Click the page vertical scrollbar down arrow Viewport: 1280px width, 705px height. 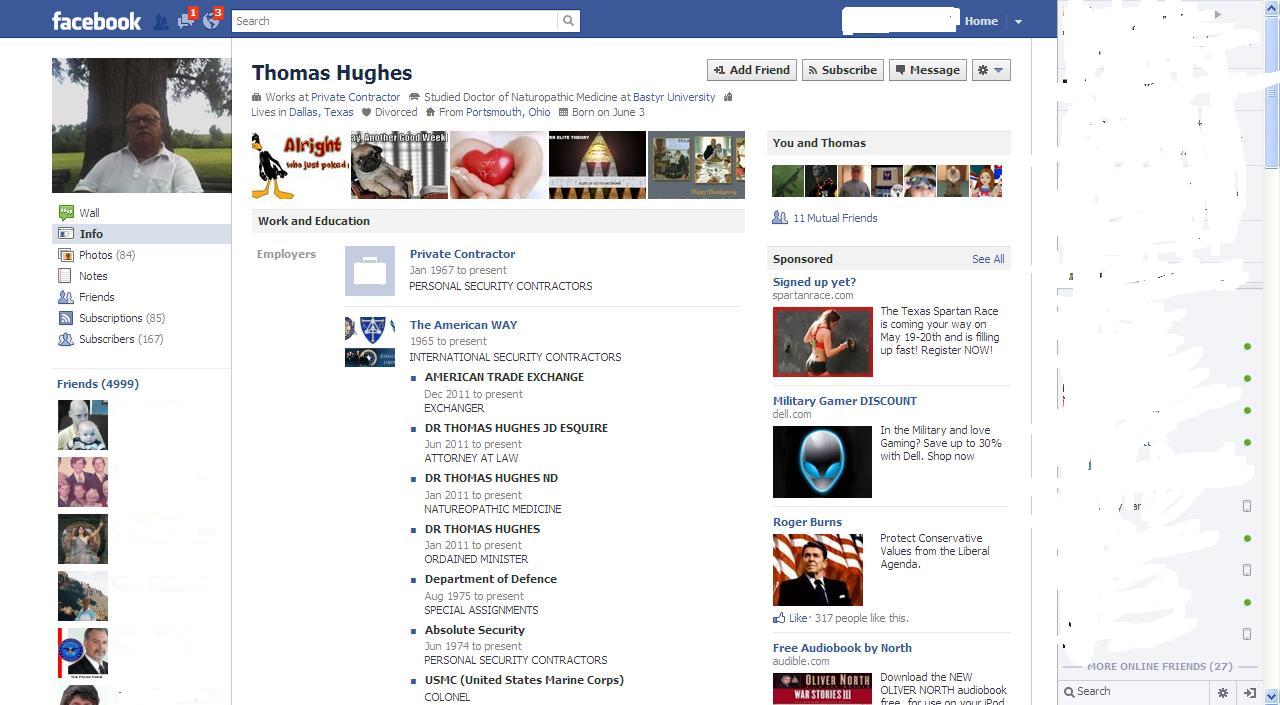coord(1272,696)
